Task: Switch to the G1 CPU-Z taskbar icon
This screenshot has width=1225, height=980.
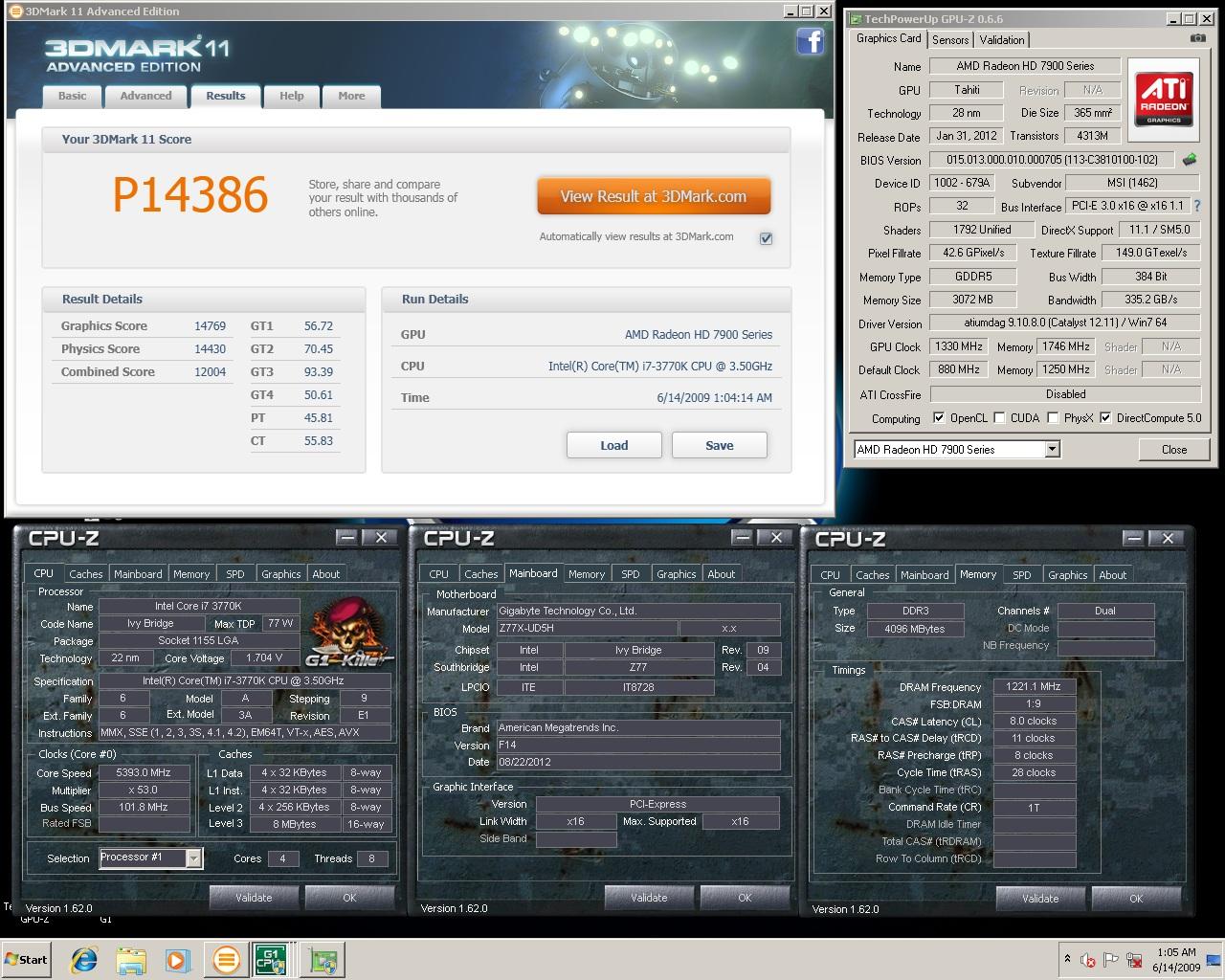Action: click(x=272, y=959)
